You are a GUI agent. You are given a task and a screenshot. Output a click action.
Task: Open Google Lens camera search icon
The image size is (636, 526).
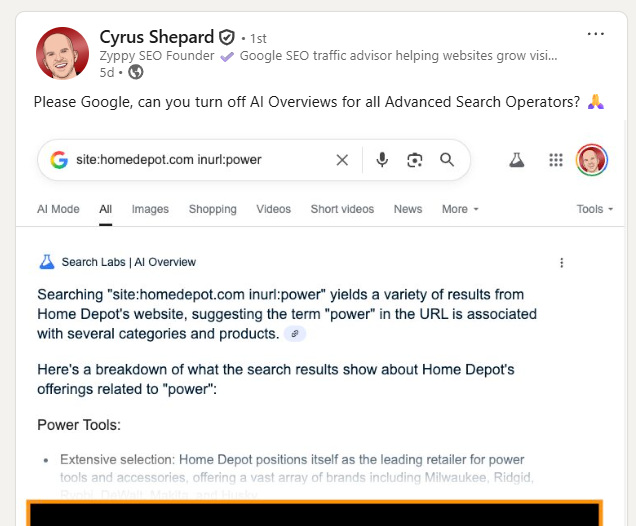point(415,160)
